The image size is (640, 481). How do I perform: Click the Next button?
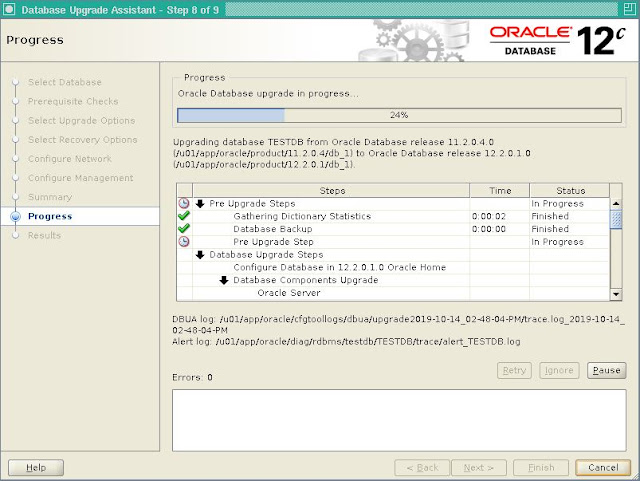479,468
